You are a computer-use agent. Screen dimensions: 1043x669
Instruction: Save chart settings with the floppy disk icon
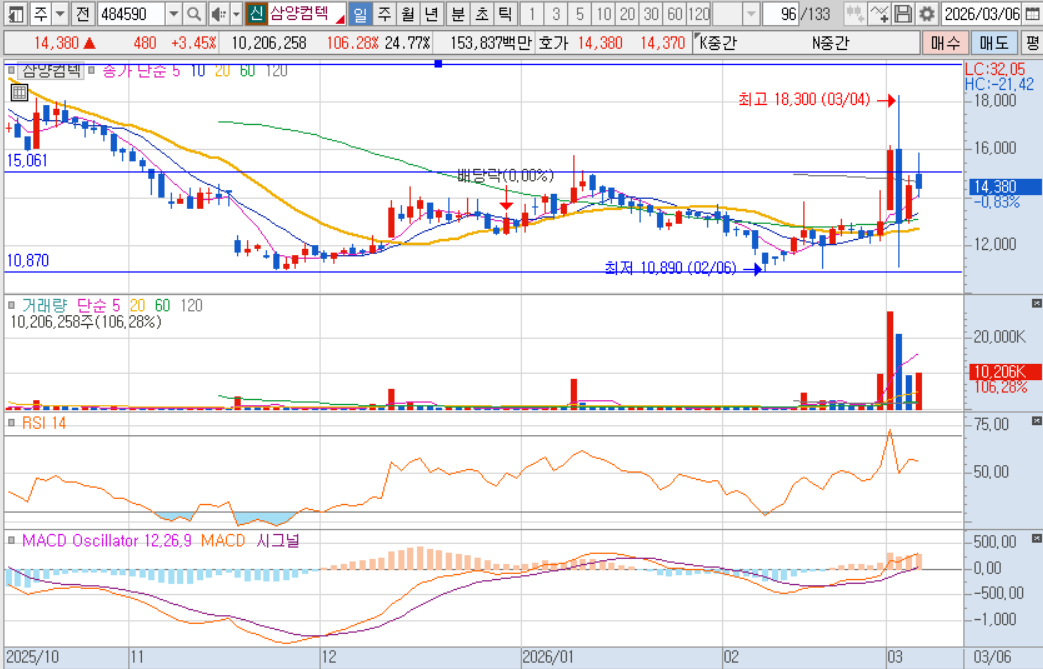[x=903, y=13]
